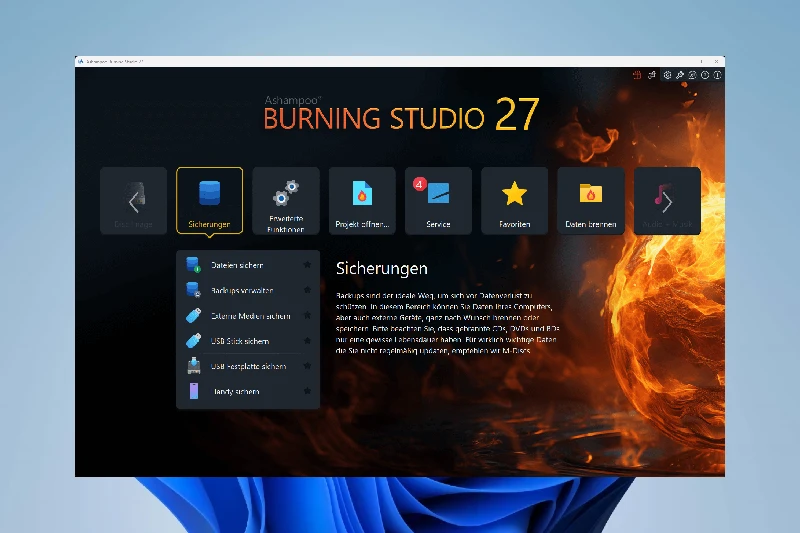Click the thumbs-up icon in top toolbar
The height and width of the screenshot is (533, 800).
(652, 75)
